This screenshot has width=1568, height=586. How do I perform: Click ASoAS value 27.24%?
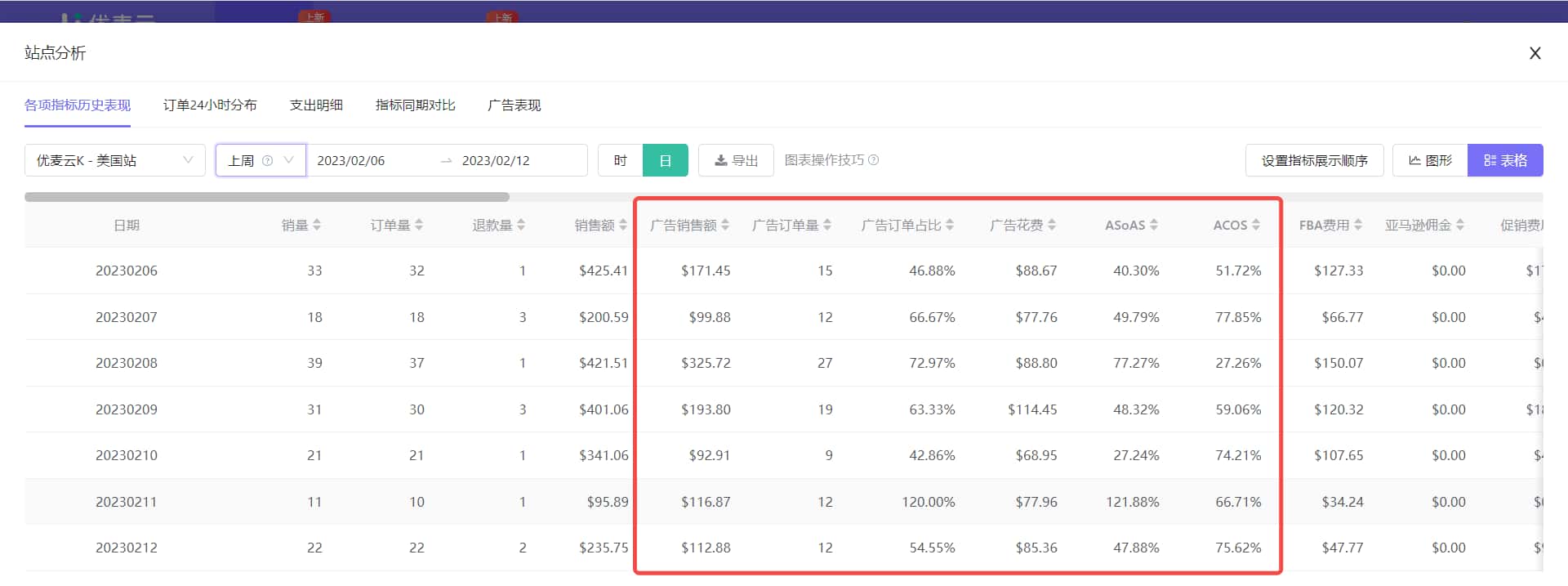coord(1136,455)
